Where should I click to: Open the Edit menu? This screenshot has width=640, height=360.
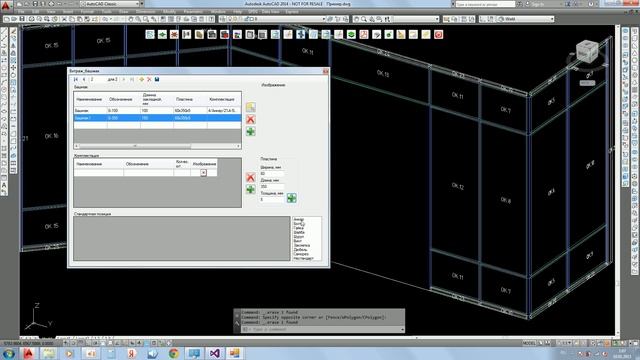click(x=36, y=12)
